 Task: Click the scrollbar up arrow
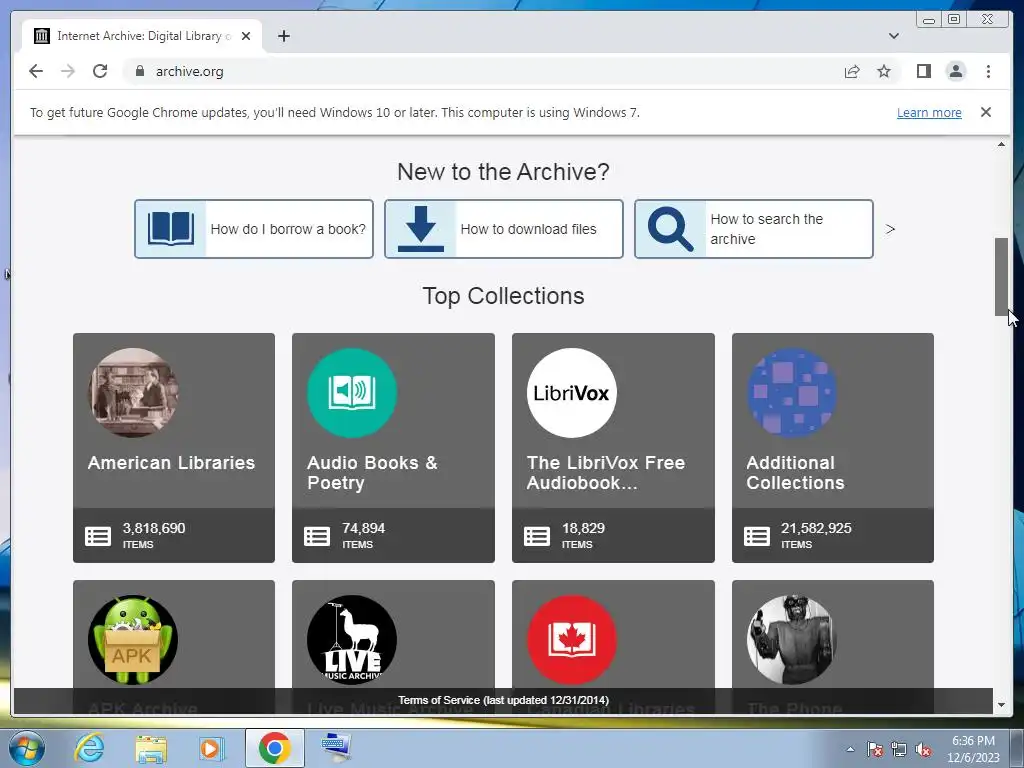pos(1001,144)
